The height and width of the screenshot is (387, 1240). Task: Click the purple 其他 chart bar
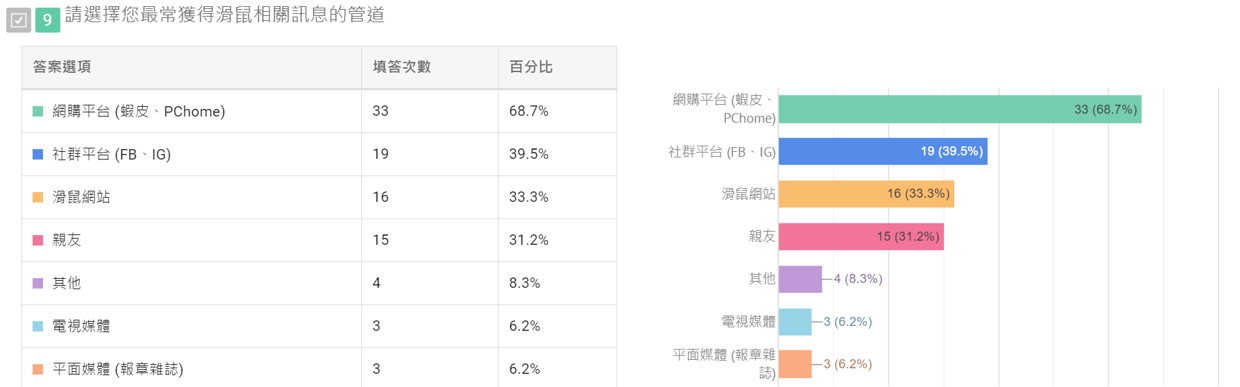coord(800,279)
